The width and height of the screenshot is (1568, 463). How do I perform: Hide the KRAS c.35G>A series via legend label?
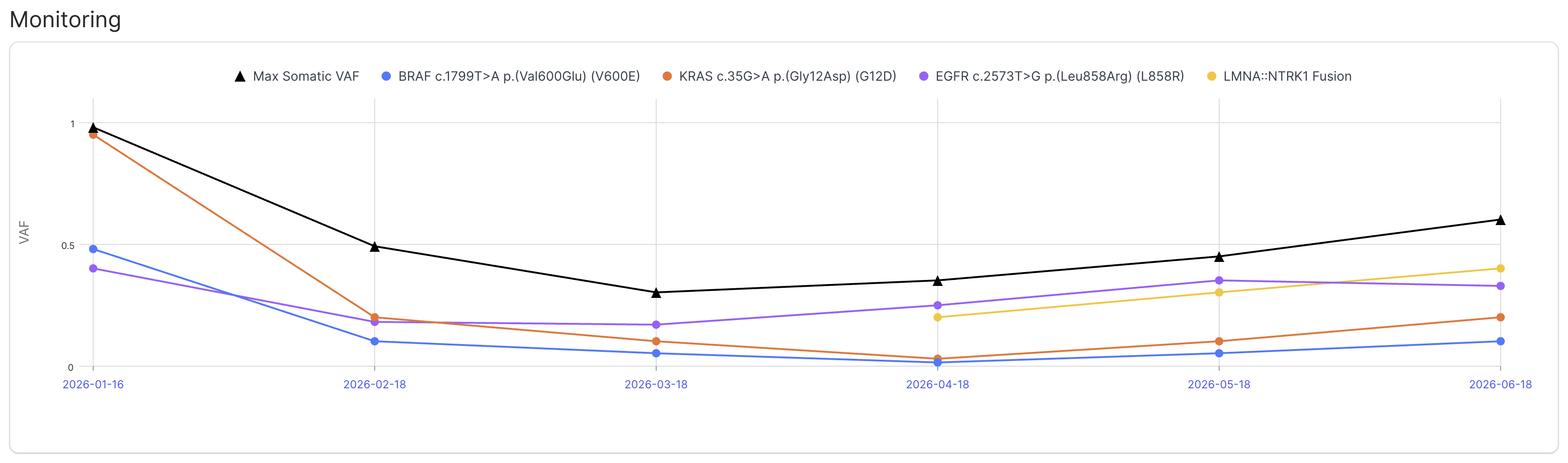(788, 76)
